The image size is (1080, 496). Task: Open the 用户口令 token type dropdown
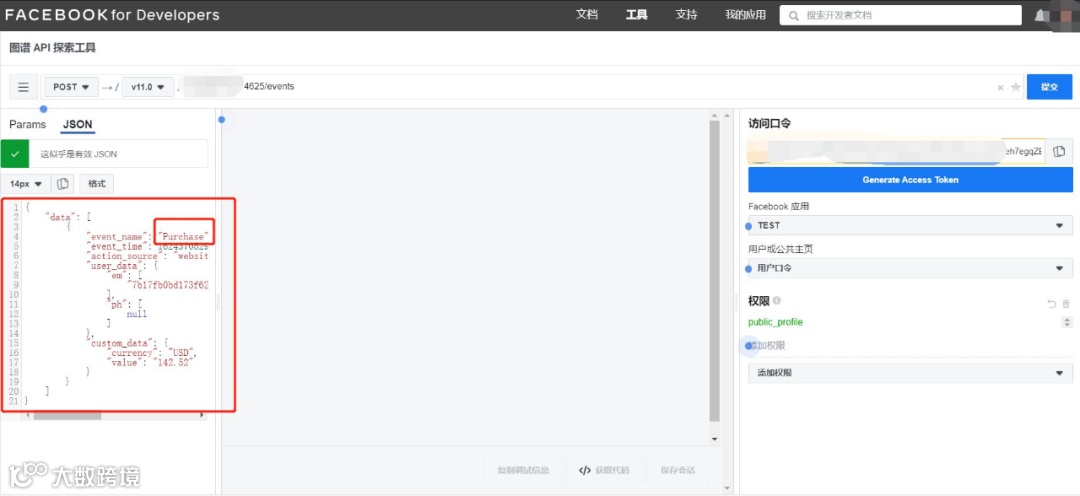click(911, 268)
